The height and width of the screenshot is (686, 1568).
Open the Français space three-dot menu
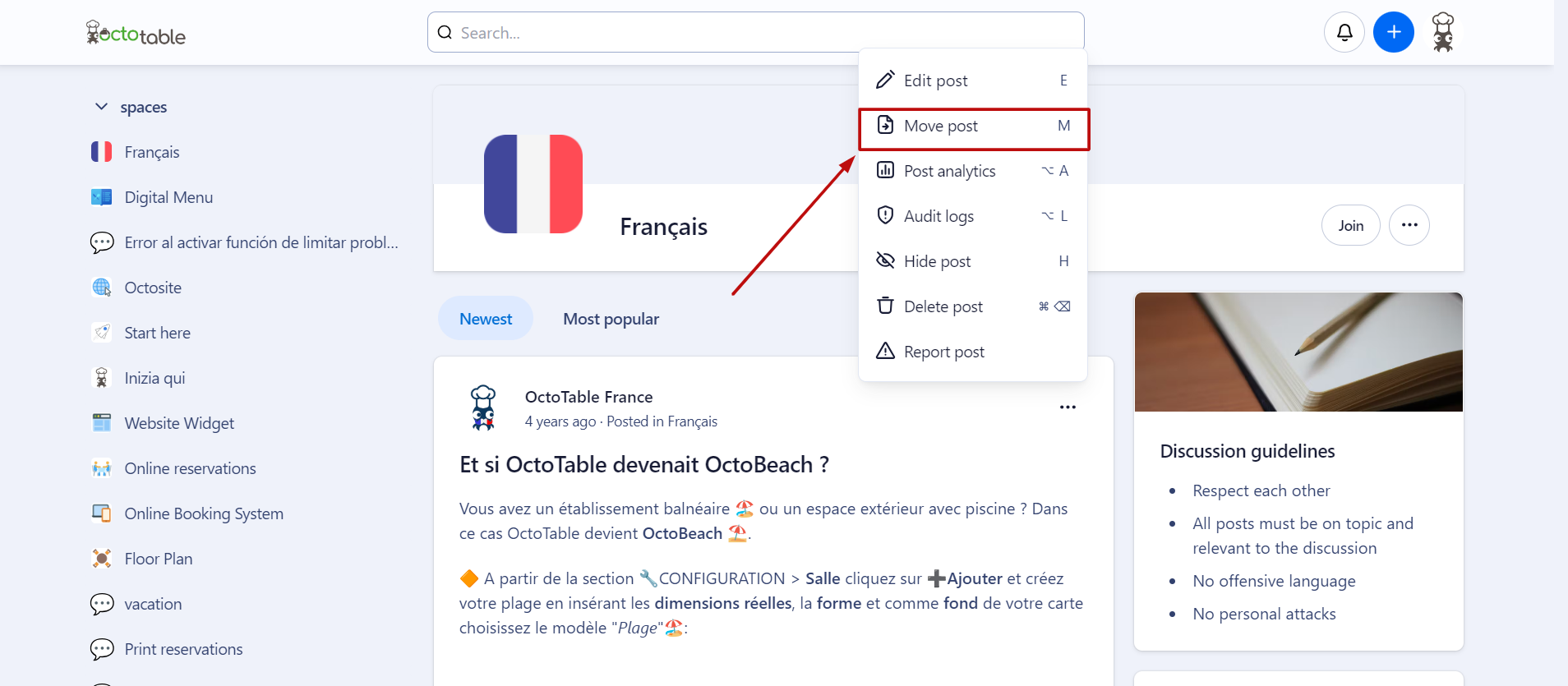1409,225
